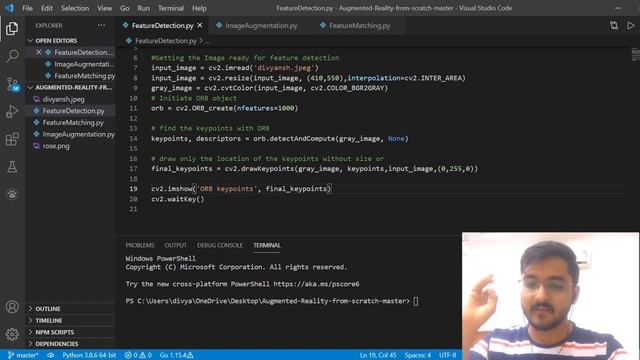Screen dimensions: 640x360
Task: Open the Extensions view
Action: tap(12, 139)
